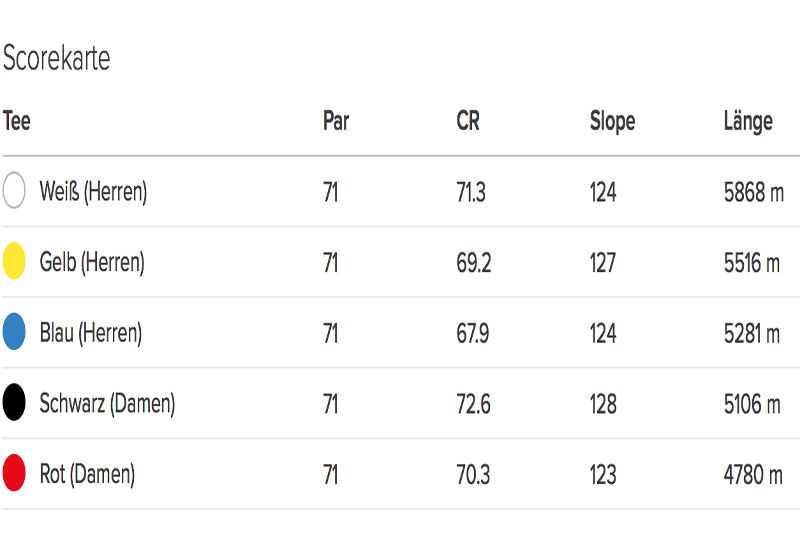Click the slope value 127

[x=603, y=263]
